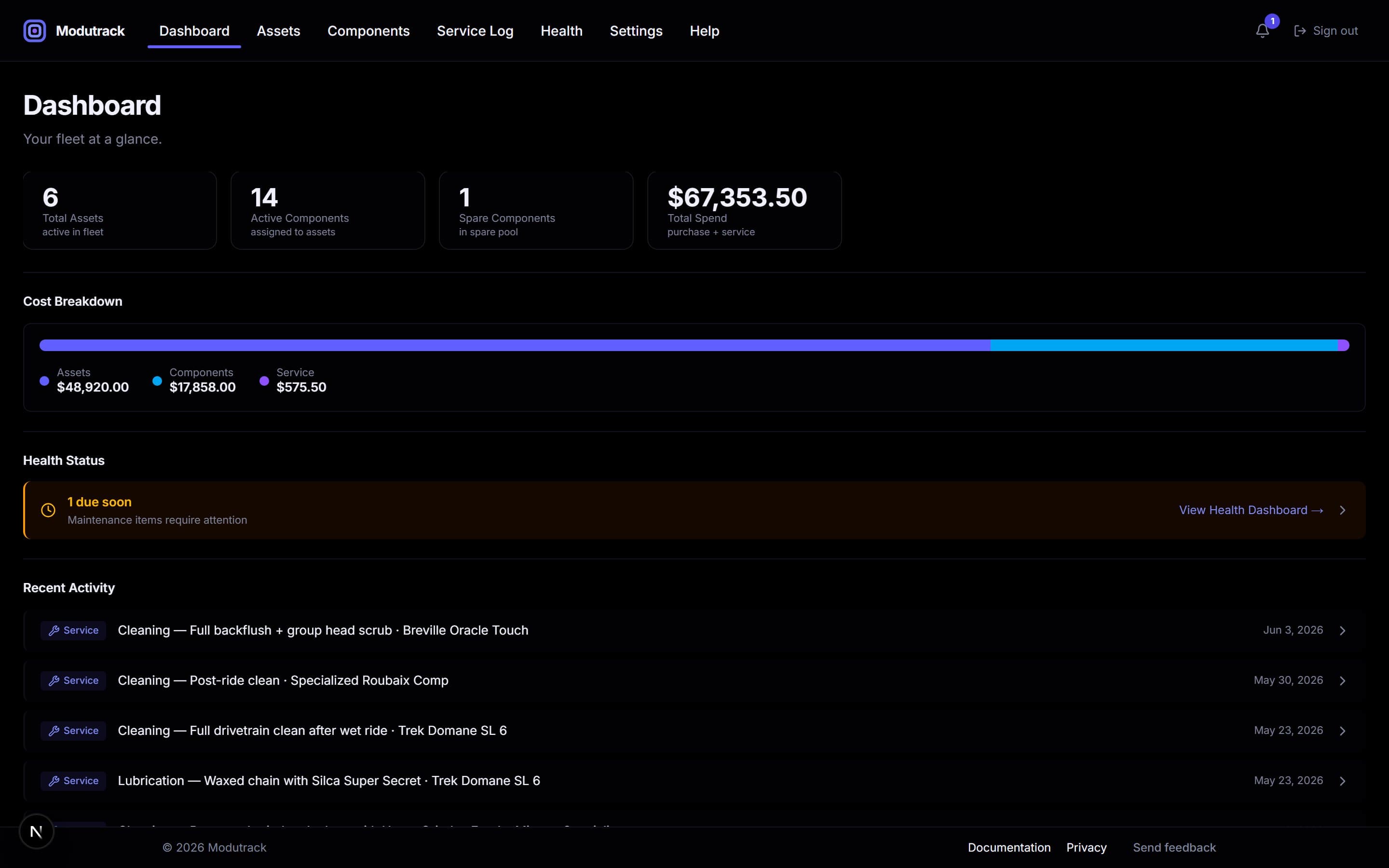Viewport: 1389px width, 868px height.
Task: Click the Modutrack brand name
Action: pyautogui.click(x=90, y=31)
